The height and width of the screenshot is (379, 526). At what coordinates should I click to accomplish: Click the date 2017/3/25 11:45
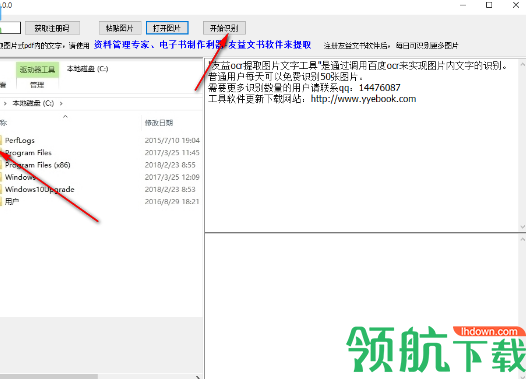[x=172, y=153]
